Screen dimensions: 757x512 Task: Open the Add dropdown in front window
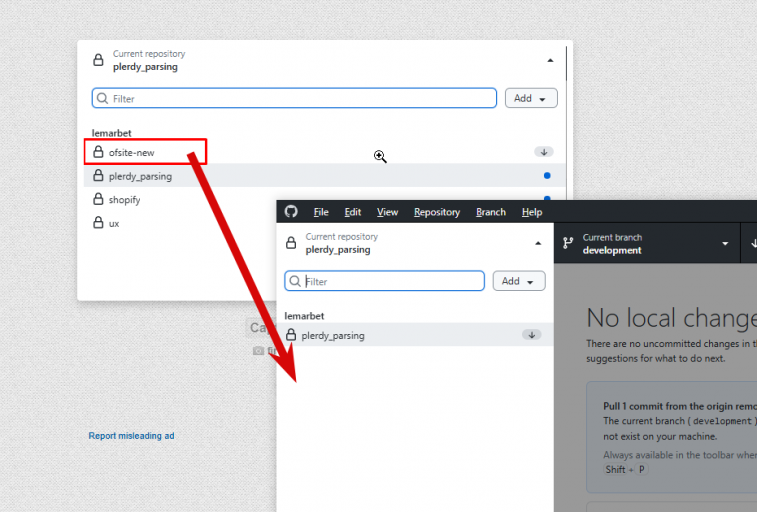pyautogui.click(x=519, y=281)
